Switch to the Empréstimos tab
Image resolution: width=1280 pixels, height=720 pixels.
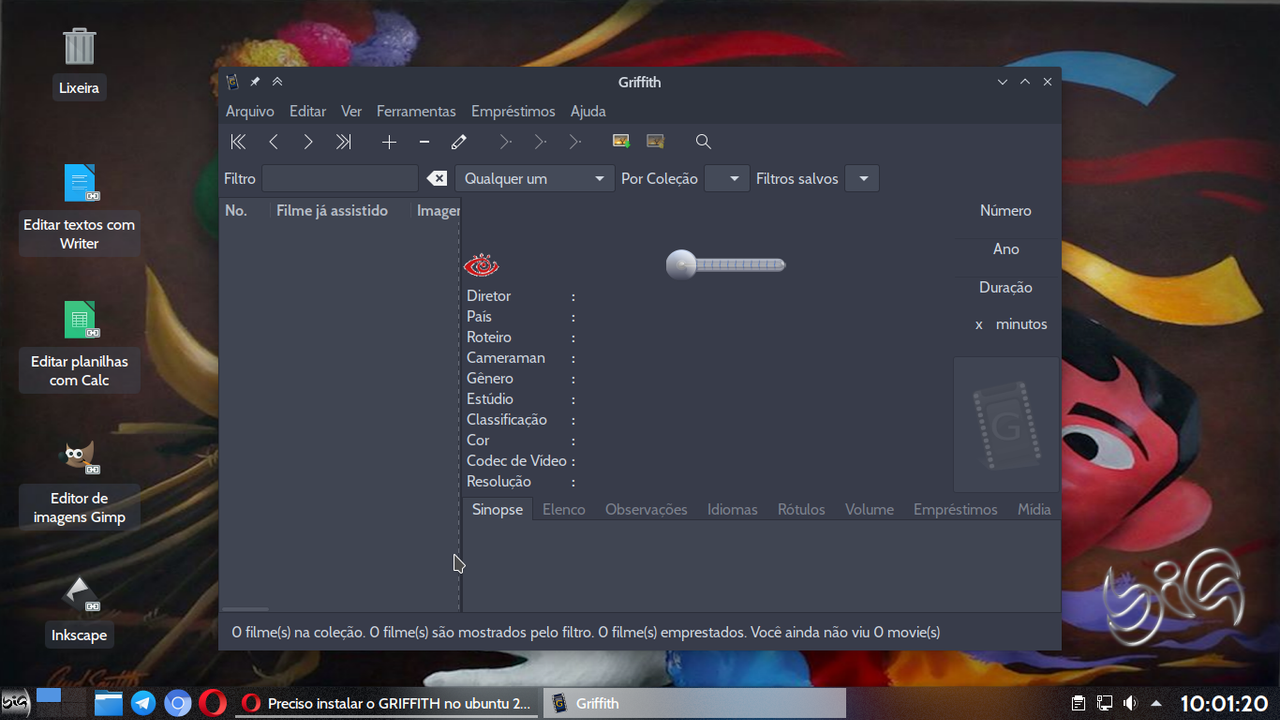[x=955, y=509]
